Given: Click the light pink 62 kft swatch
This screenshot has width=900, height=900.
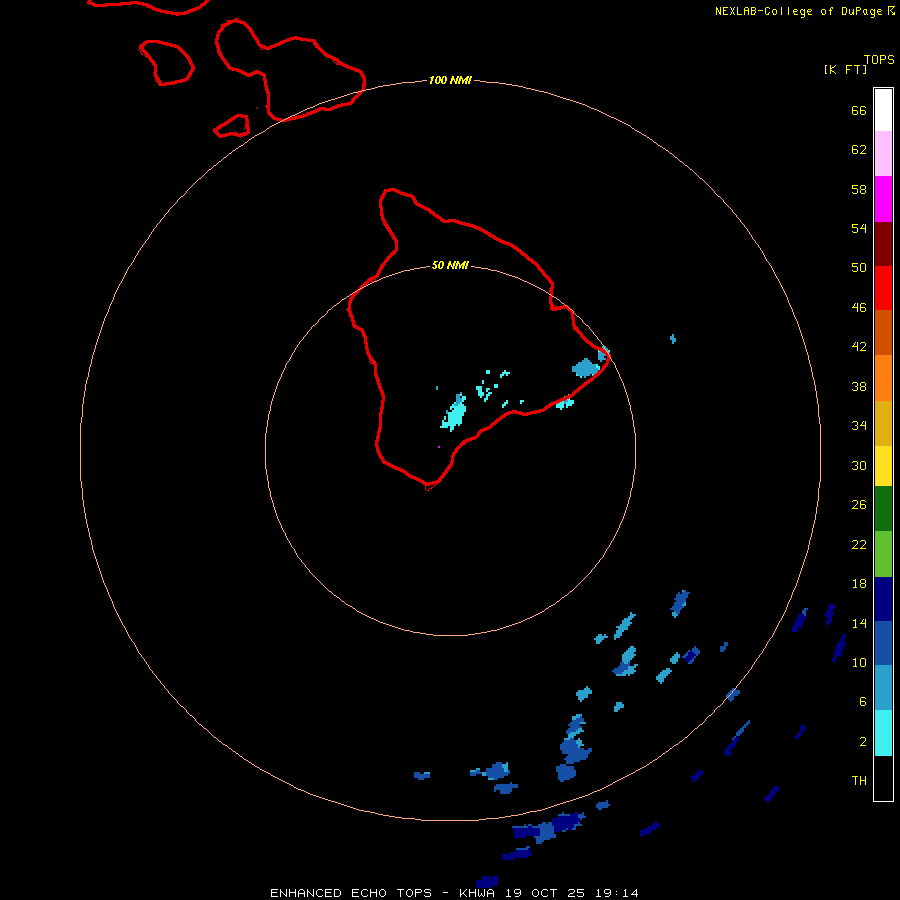Looking at the screenshot, I should tap(883, 153).
